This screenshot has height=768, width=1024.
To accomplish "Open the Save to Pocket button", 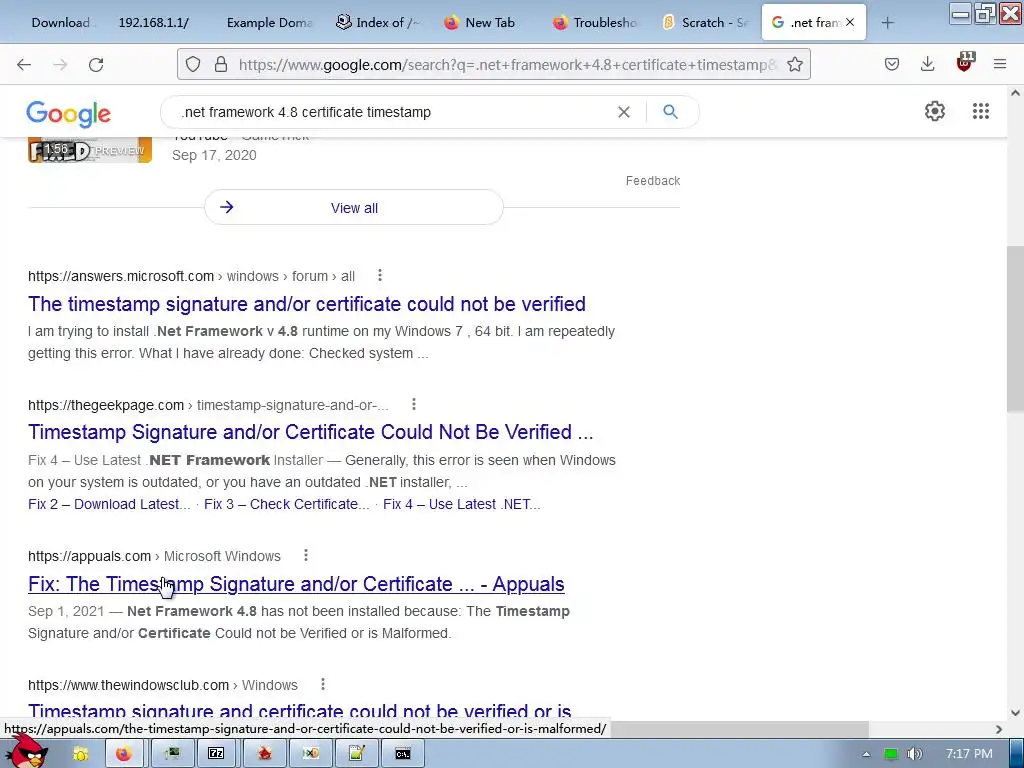I will (891, 64).
